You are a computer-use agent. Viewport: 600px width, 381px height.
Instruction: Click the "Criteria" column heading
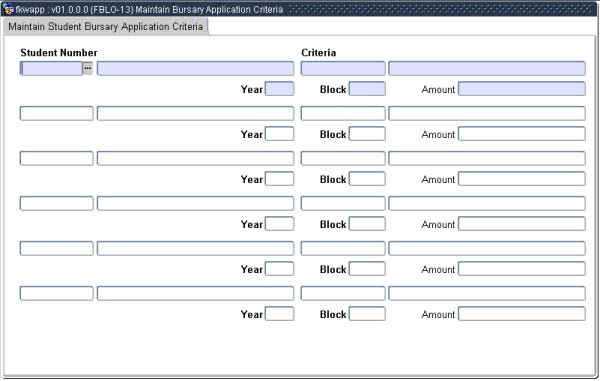[318, 53]
